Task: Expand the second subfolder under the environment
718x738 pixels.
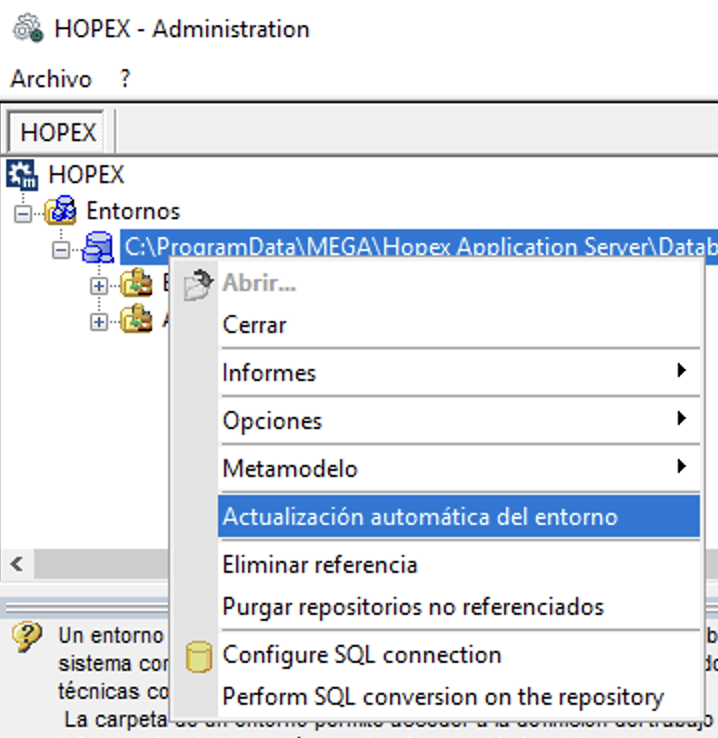Action: (x=99, y=322)
